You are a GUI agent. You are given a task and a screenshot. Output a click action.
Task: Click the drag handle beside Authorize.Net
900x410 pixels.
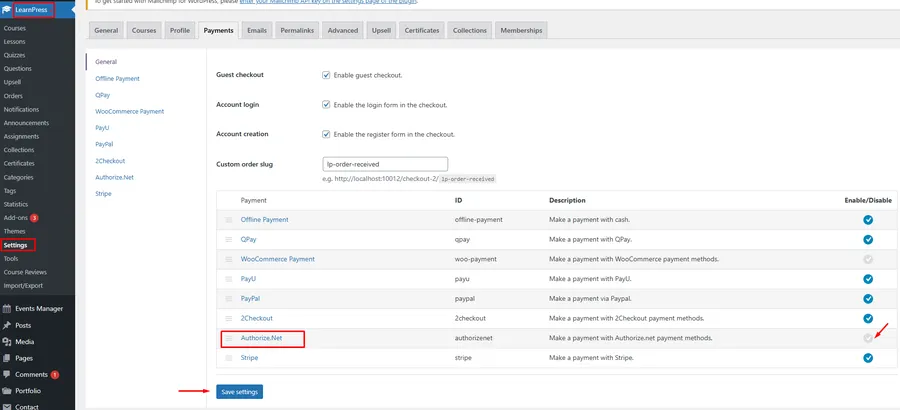click(228, 338)
